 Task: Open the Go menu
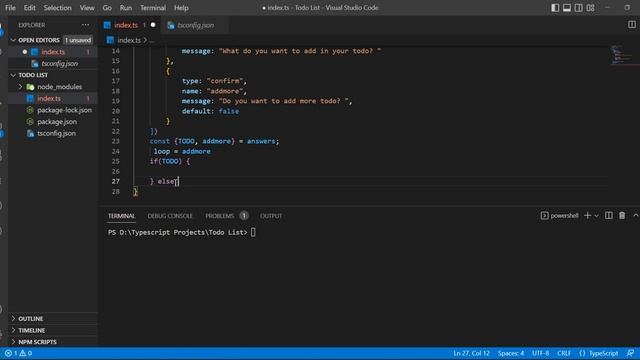107,8
